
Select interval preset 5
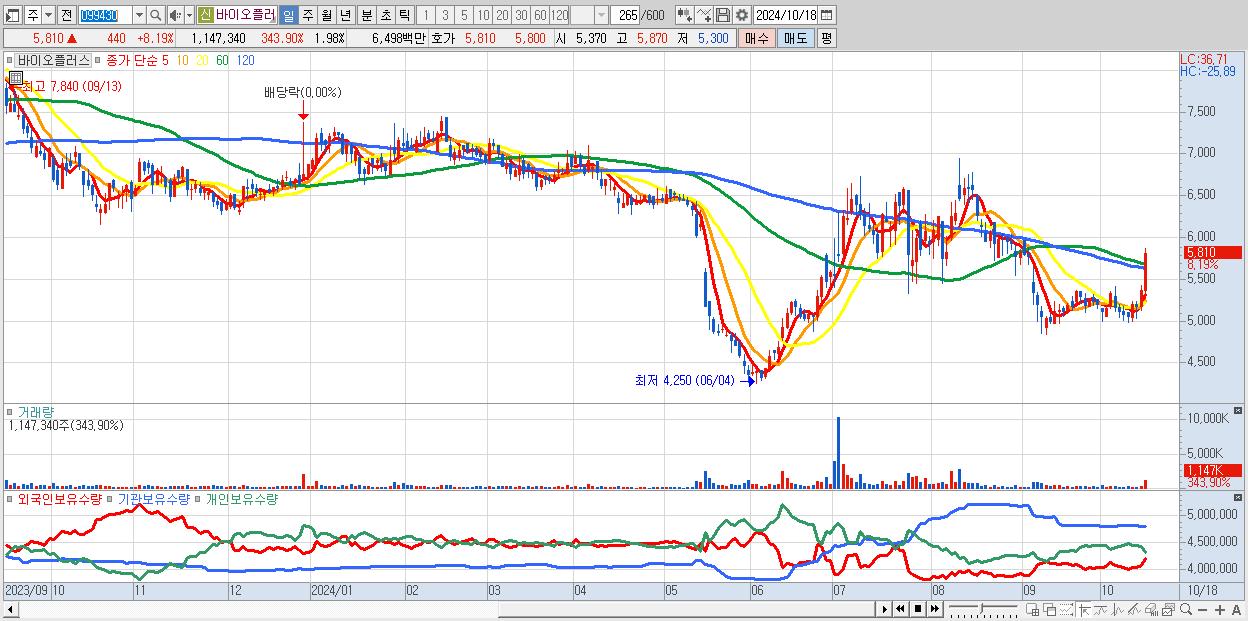pos(464,15)
